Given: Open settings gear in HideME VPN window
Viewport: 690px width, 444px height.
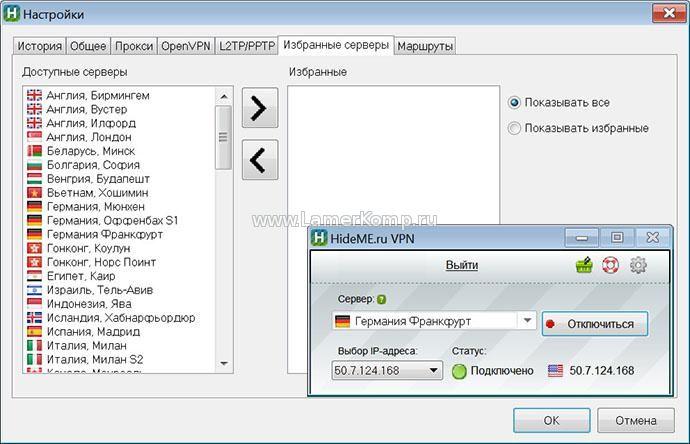Looking at the screenshot, I should 638,265.
